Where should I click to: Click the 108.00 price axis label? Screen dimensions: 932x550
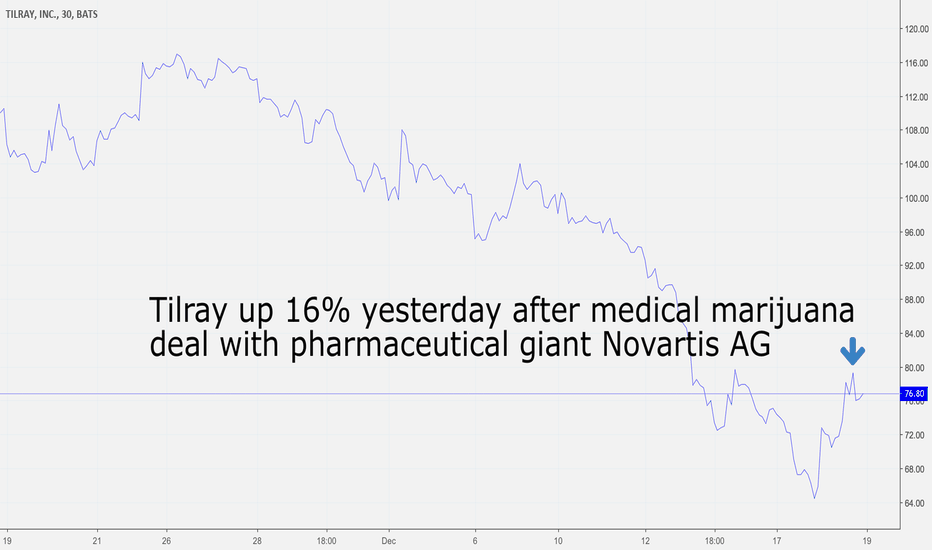tap(916, 130)
